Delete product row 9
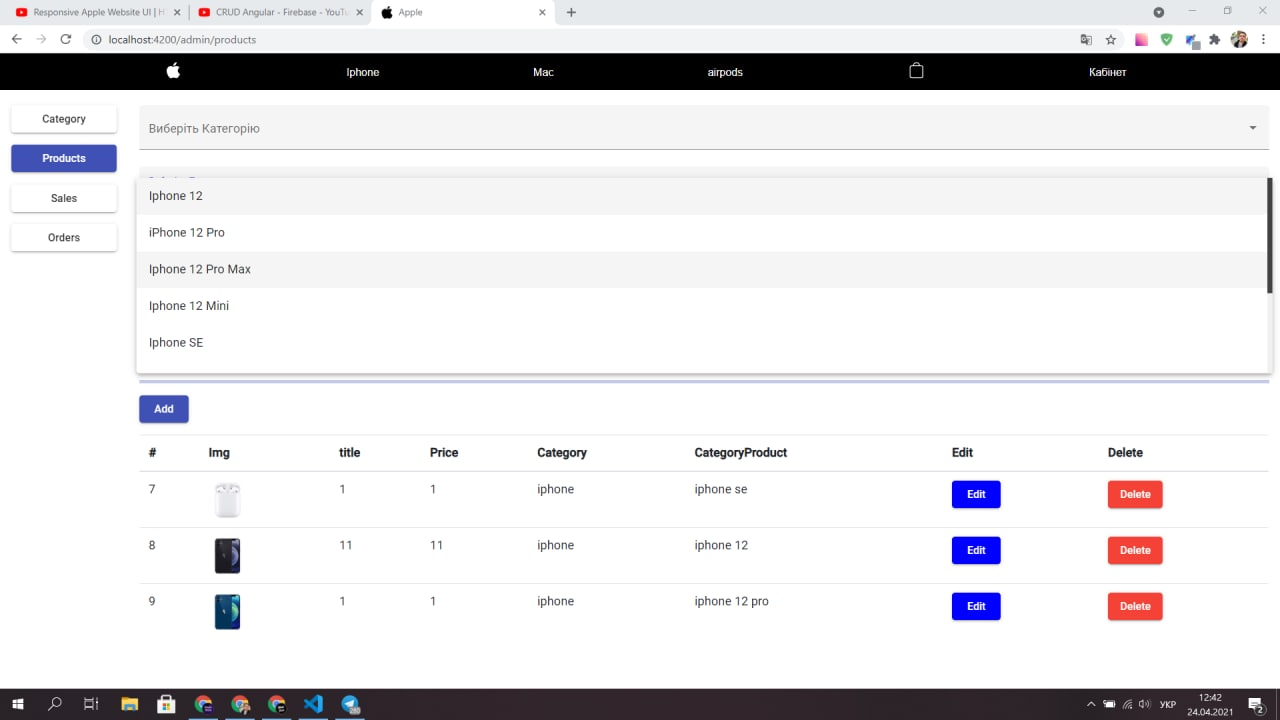 tap(1135, 606)
